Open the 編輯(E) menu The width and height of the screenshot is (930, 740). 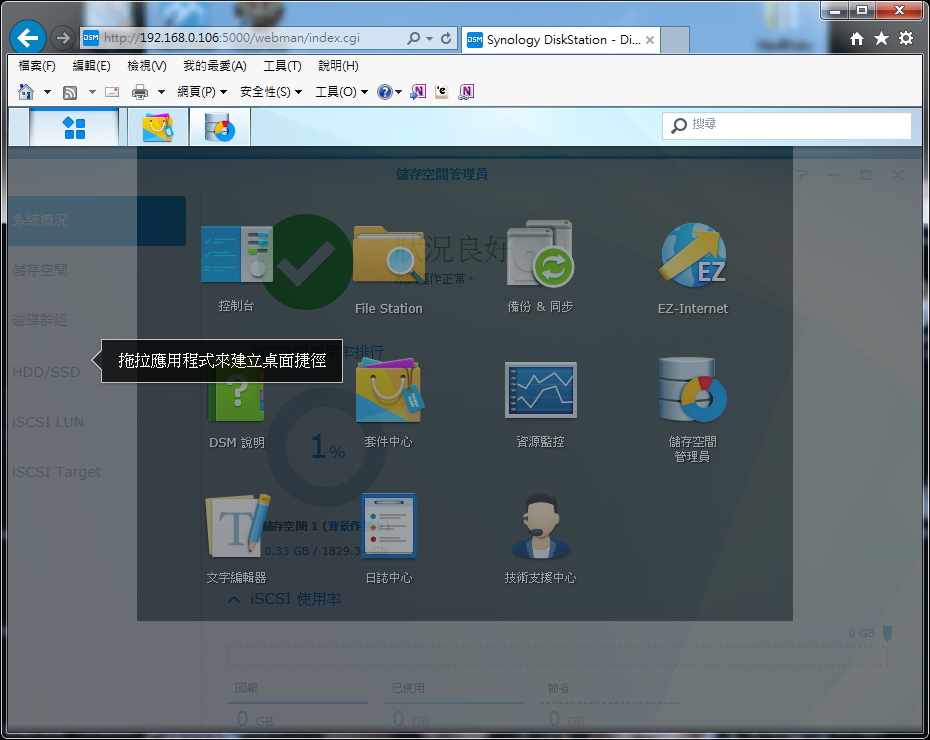tap(91, 66)
